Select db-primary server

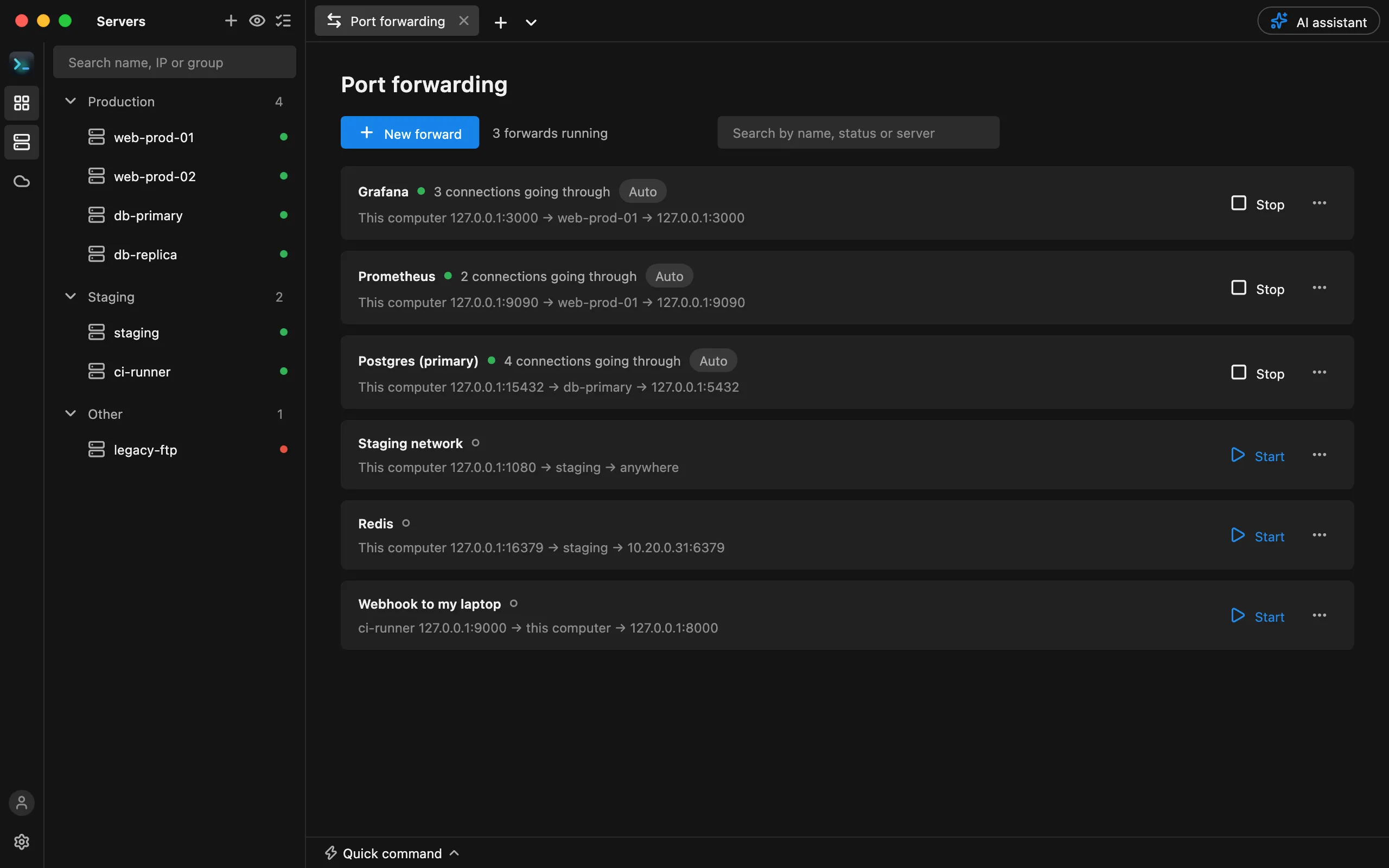point(175,215)
